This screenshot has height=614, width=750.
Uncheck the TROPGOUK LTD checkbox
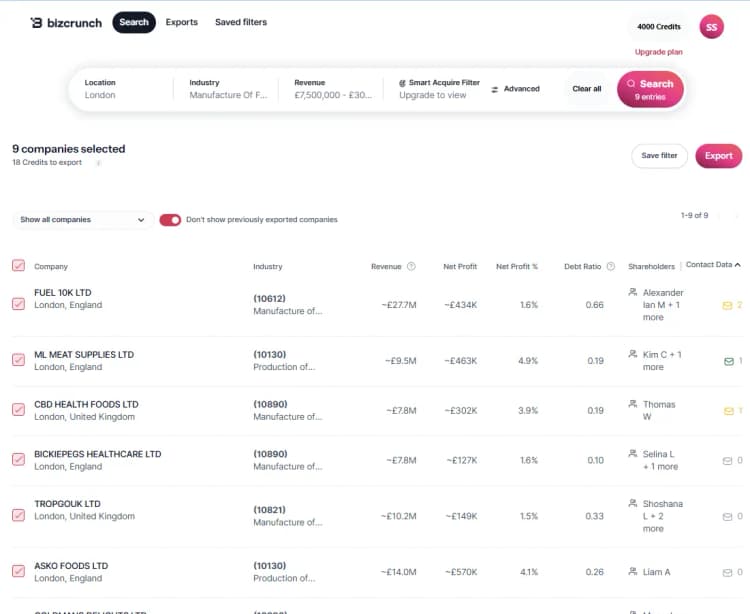pos(19,515)
